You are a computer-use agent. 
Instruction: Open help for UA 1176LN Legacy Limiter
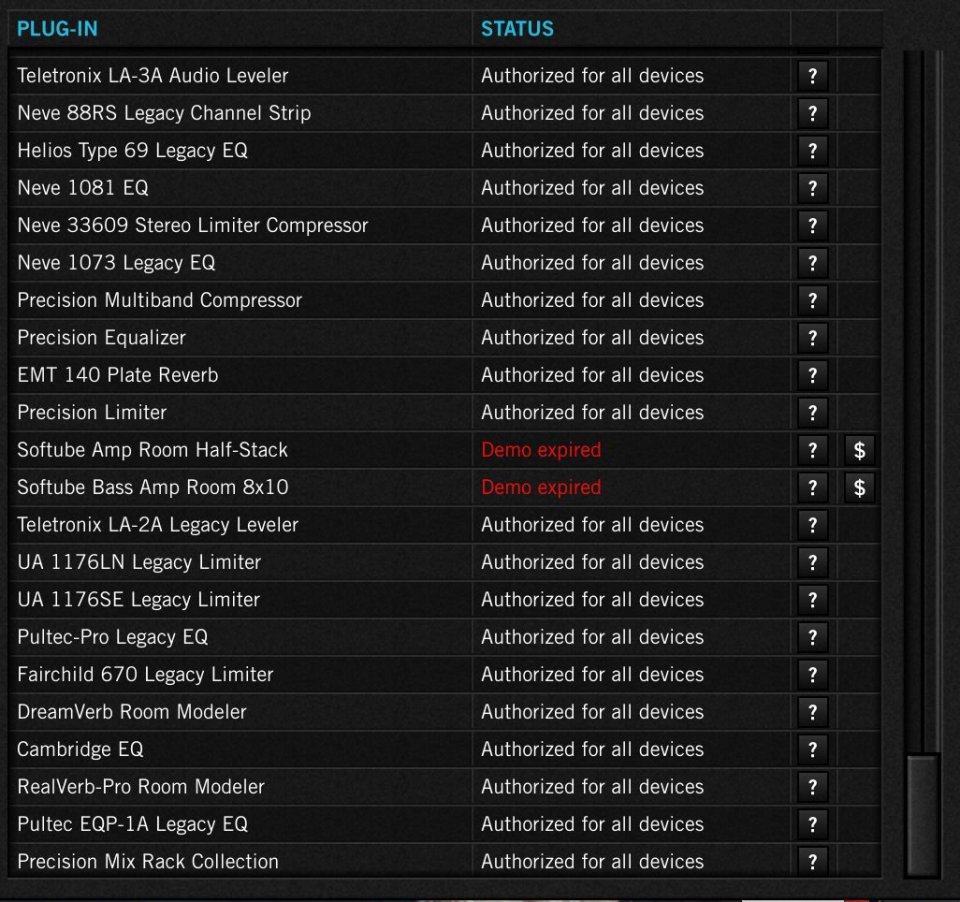click(x=812, y=562)
